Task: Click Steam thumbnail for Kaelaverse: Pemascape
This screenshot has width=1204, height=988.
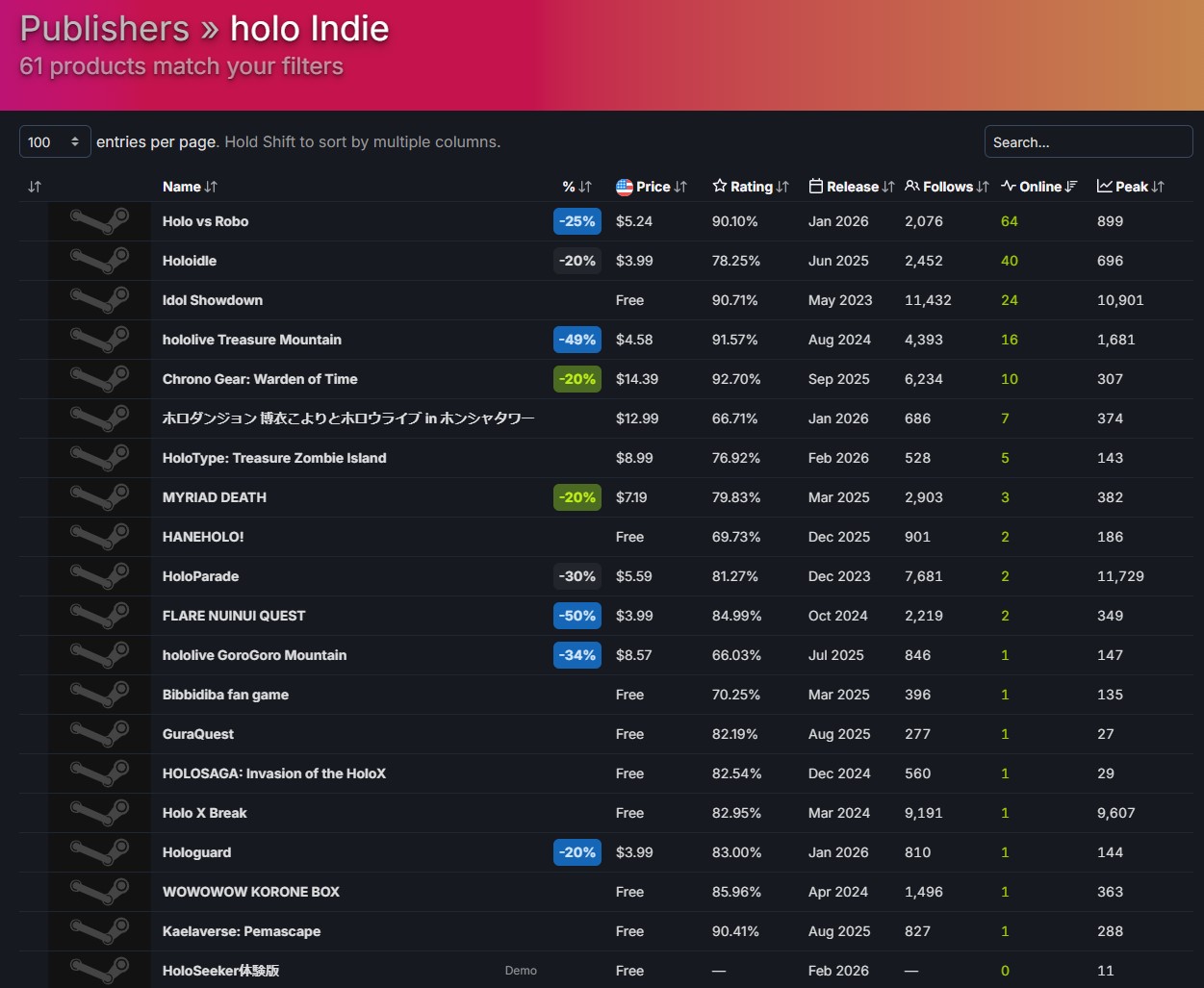Action: (100, 931)
